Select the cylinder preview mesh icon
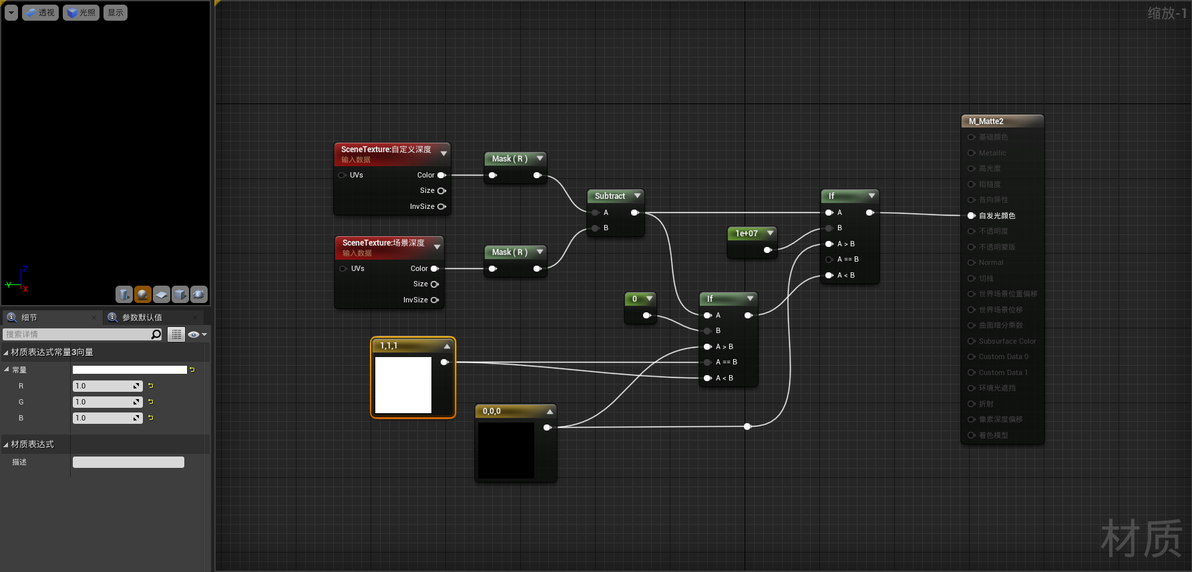Screen dimensions: 1192x572 124,294
